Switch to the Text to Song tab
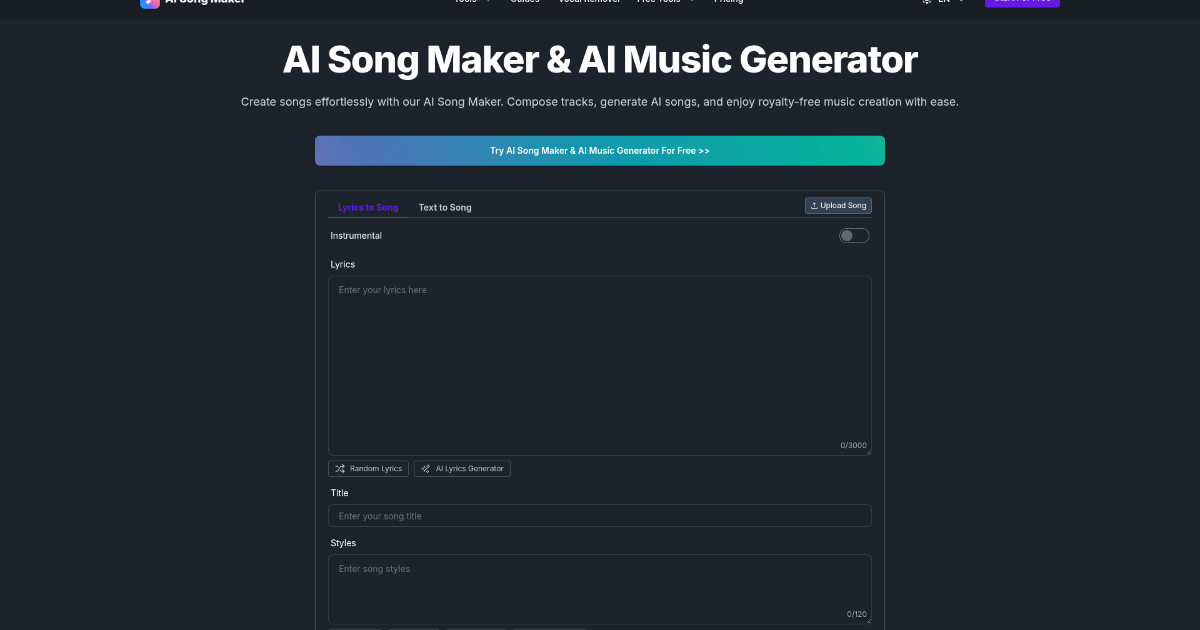The width and height of the screenshot is (1200, 630). [444, 207]
